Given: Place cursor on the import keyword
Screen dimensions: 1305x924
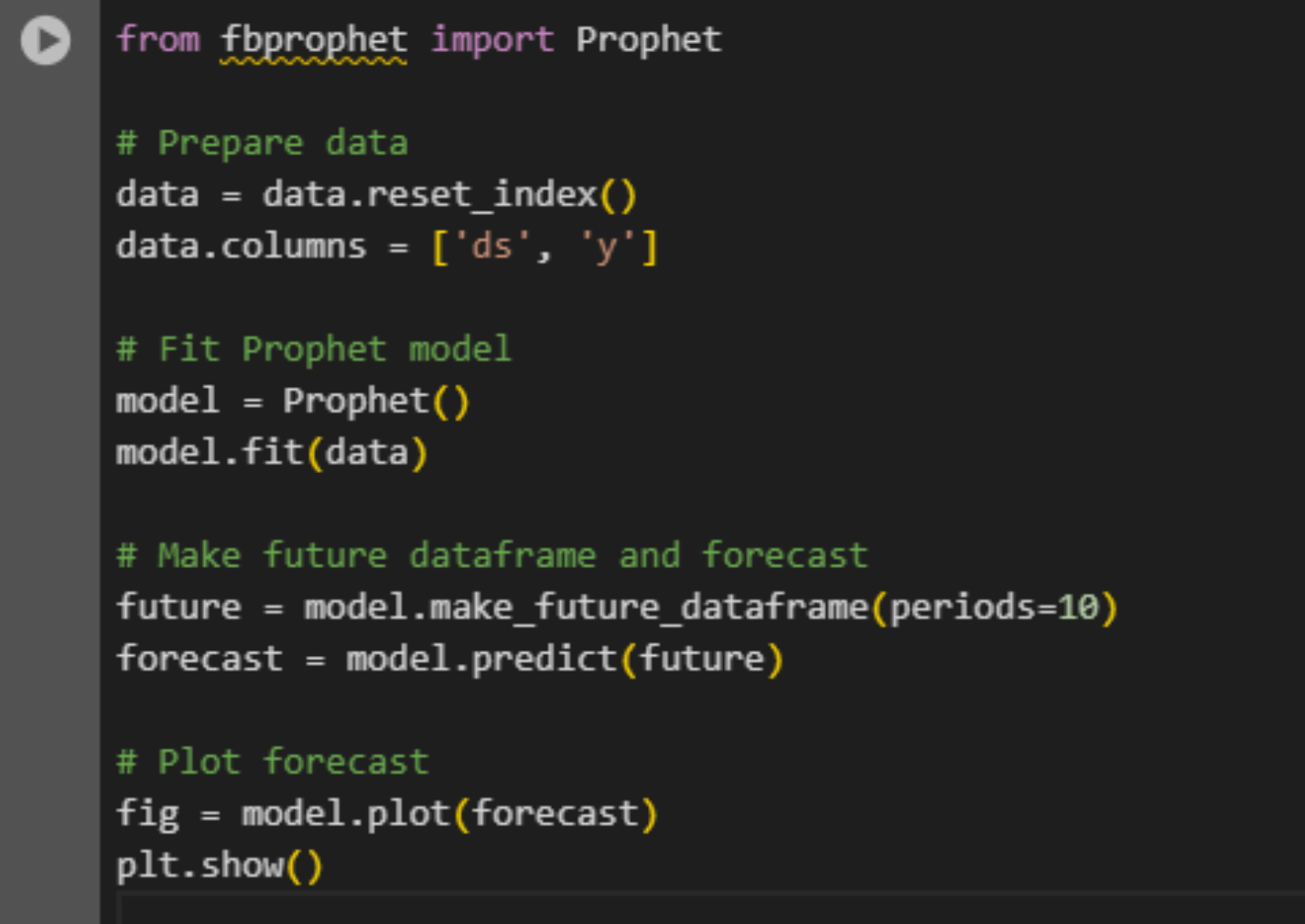Looking at the screenshot, I should 491,40.
